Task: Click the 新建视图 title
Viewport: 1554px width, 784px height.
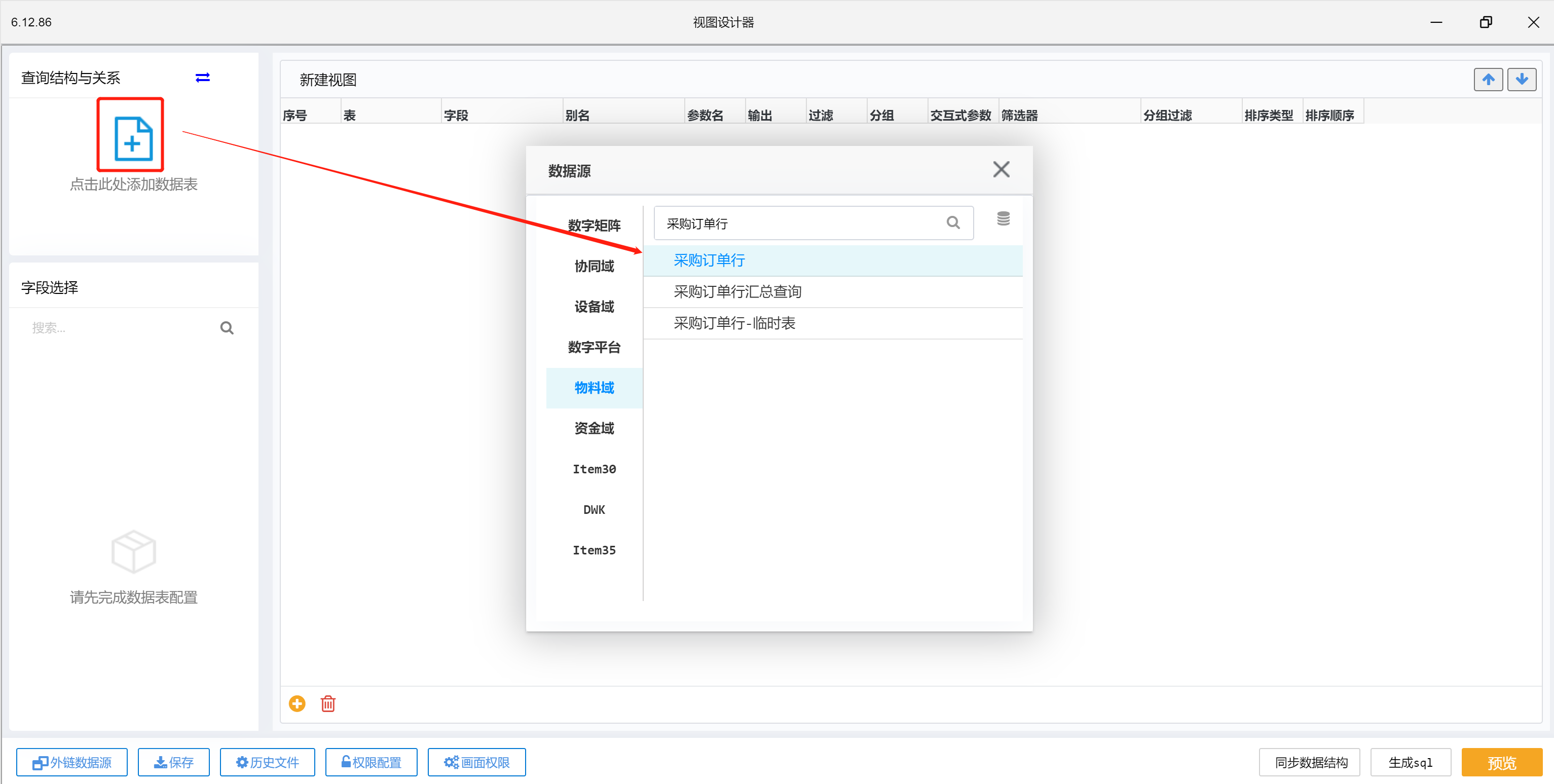Action: 327,80
